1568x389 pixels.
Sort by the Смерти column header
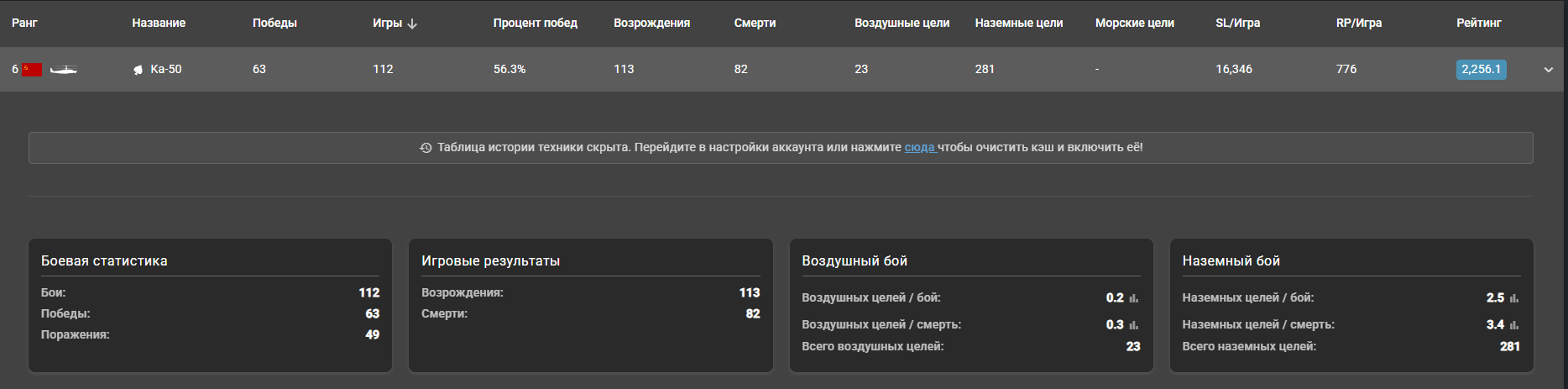pyautogui.click(x=755, y=23)
